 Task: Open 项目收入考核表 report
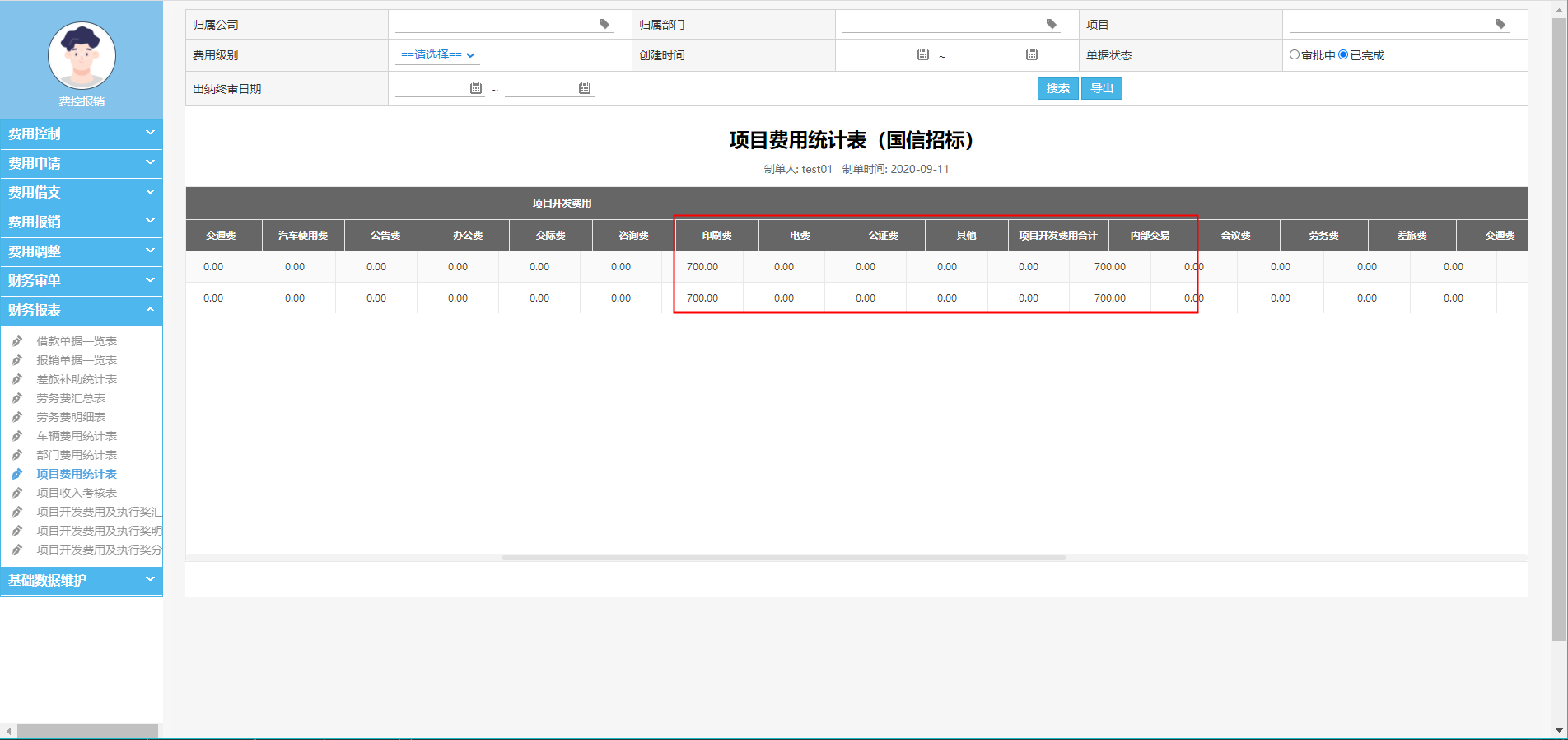coord(77,493)
